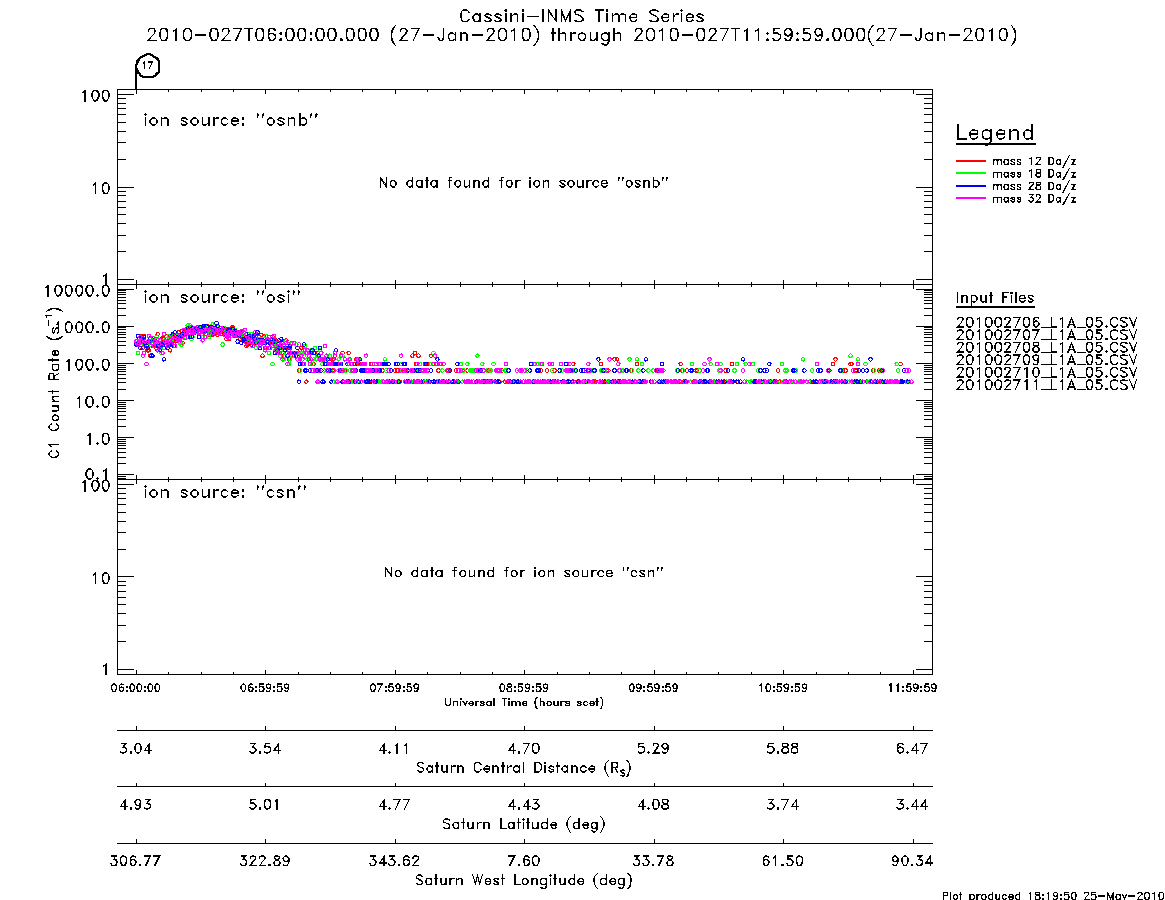The image size is (1165, 900).
Task: Click the 3.04 central distance value
Action: point(135,748)
